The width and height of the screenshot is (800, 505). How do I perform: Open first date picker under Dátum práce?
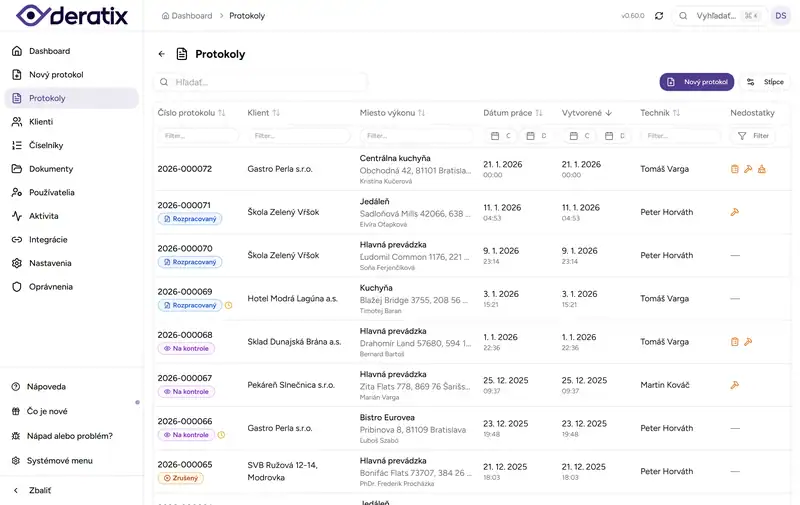[x=501, y=135]
